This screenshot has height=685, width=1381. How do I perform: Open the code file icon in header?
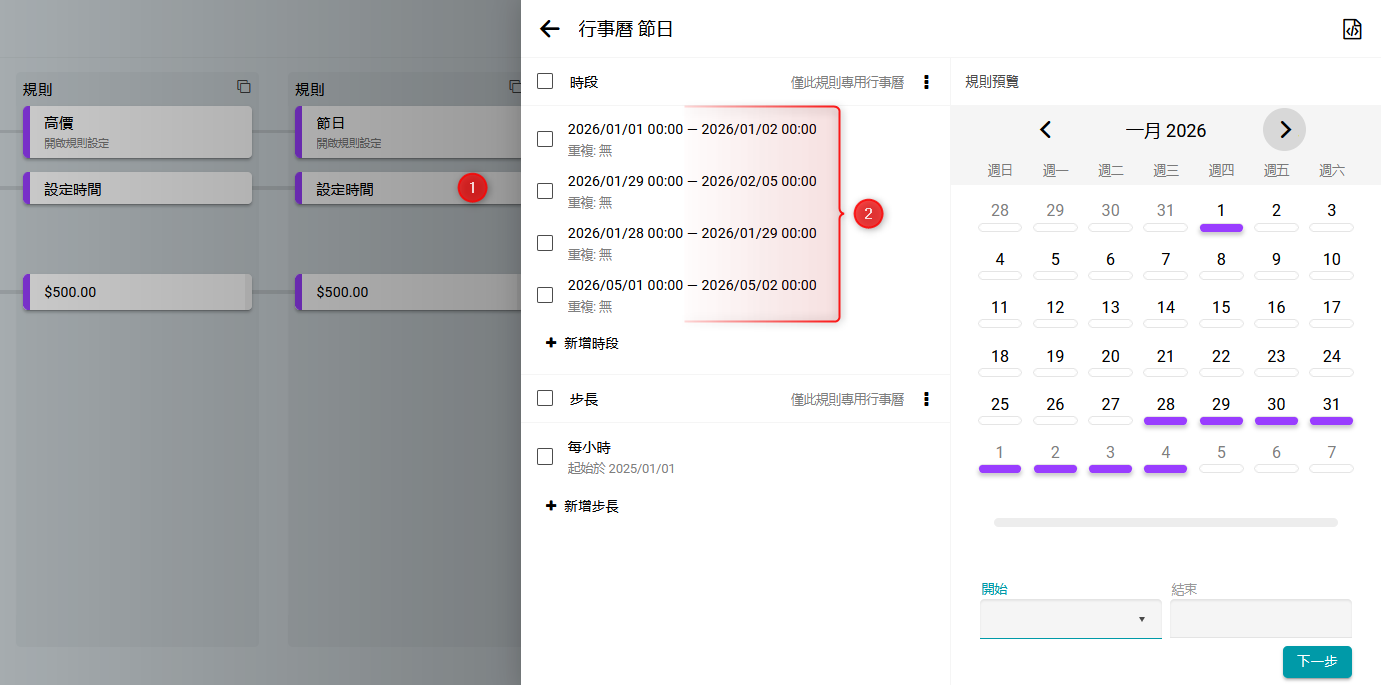pos(1352,29)
